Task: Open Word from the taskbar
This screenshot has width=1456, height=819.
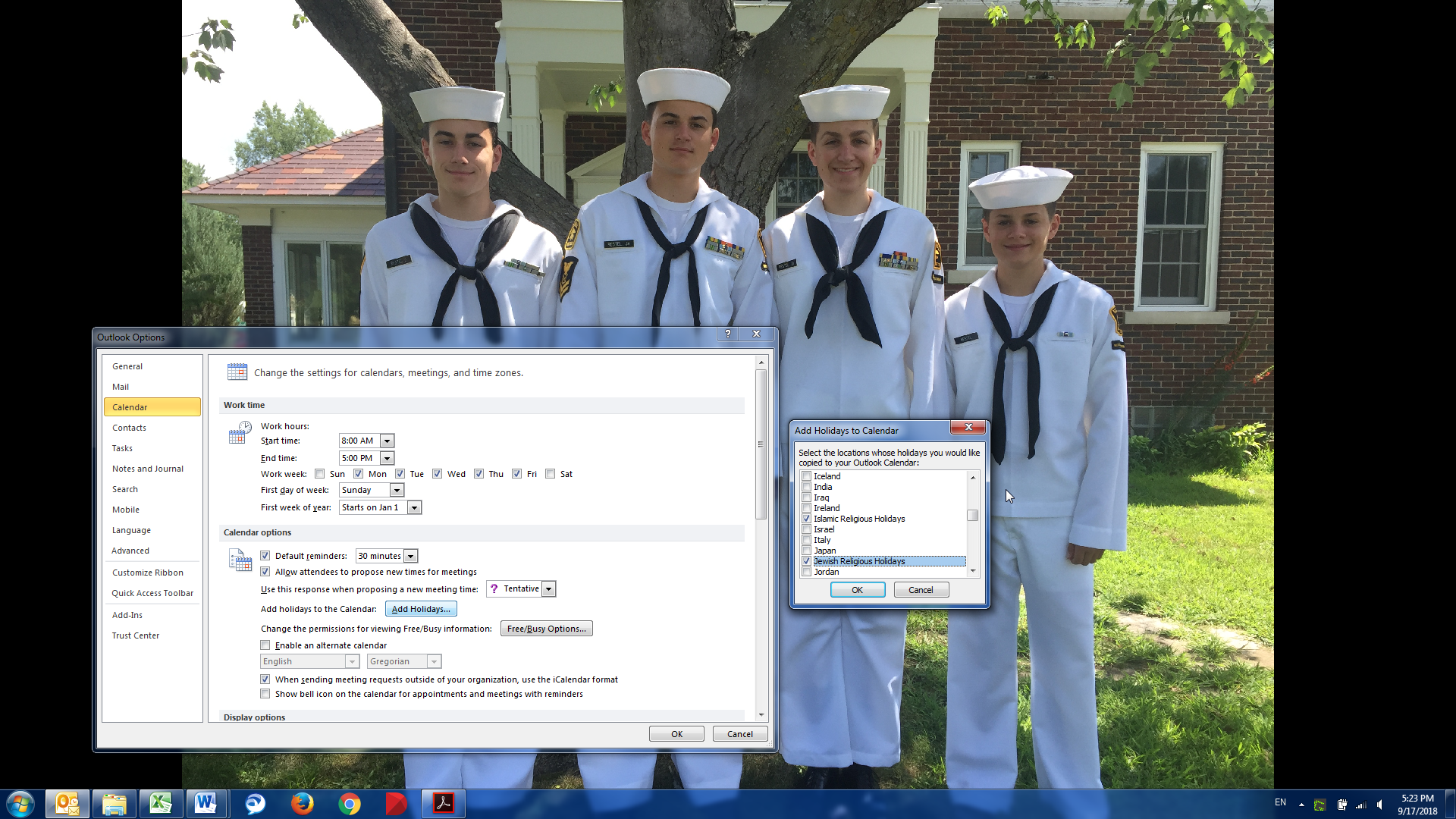Action: click(206, 803)
